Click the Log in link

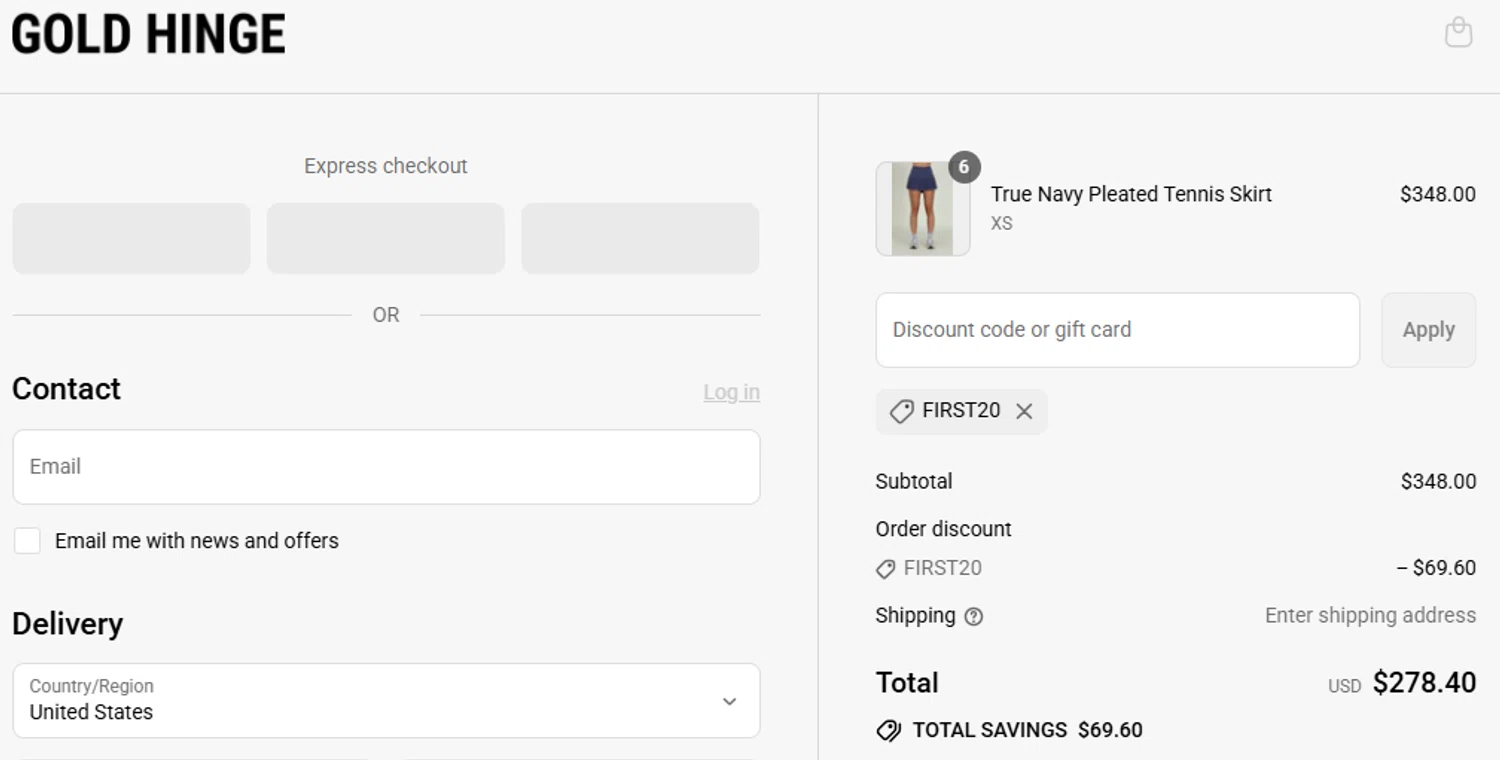[731, 392]
